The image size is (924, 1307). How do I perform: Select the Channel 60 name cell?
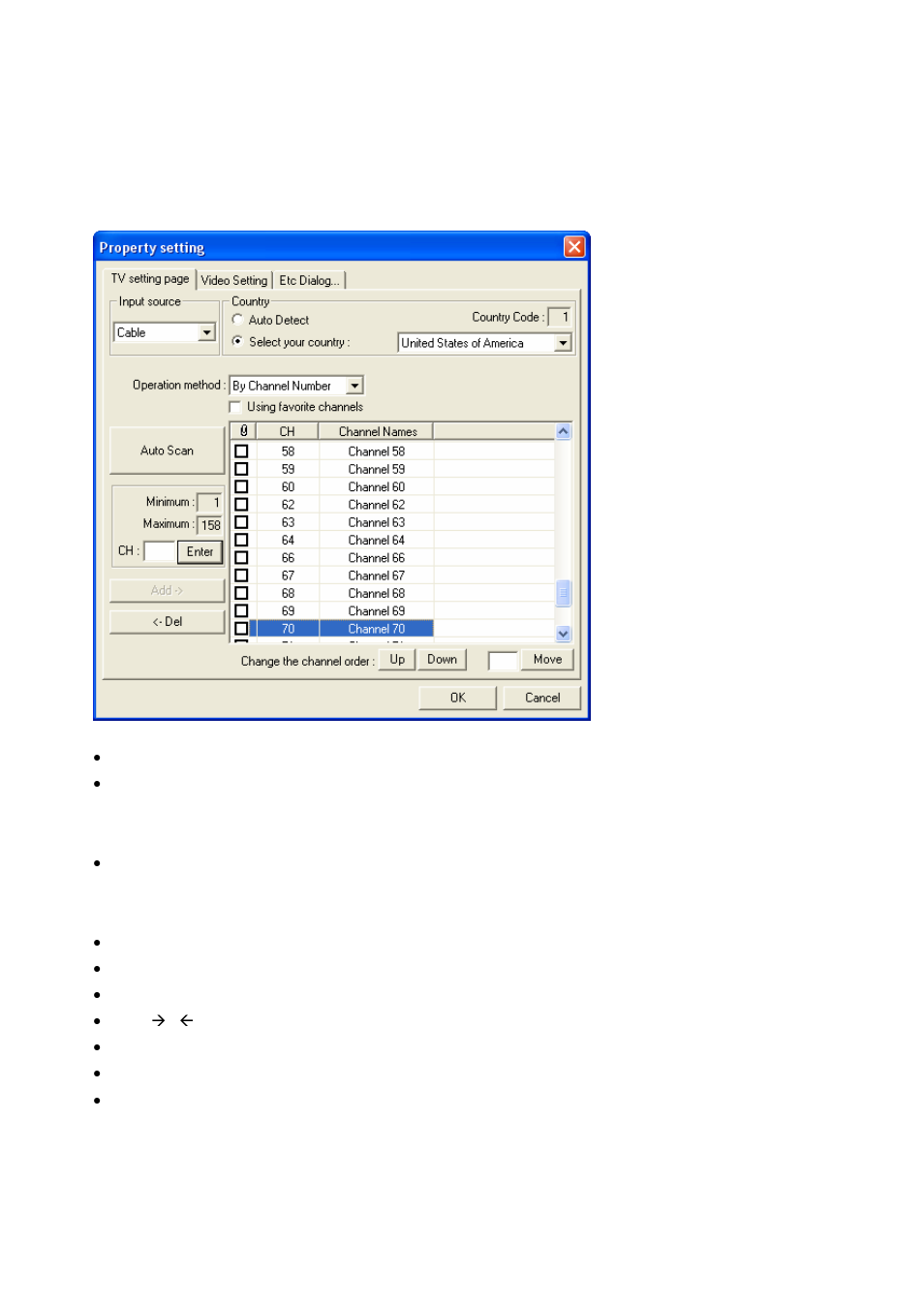[x=377, y=487]
